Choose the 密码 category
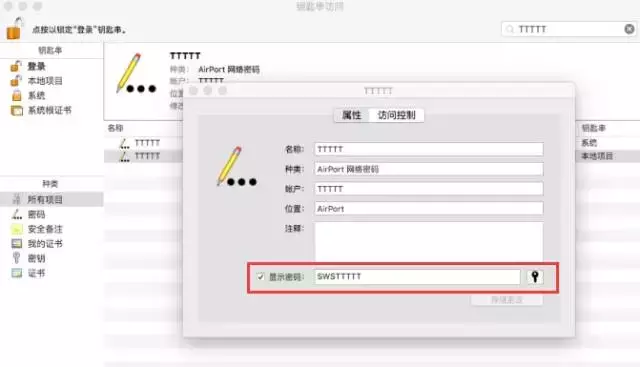 pyautogui.click(x=36, y=214)
